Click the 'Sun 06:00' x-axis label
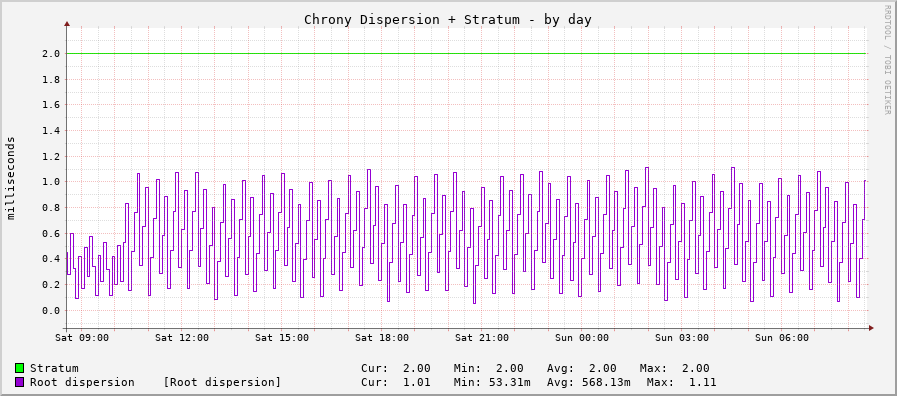897x396 pixels. tap(782, 338)
